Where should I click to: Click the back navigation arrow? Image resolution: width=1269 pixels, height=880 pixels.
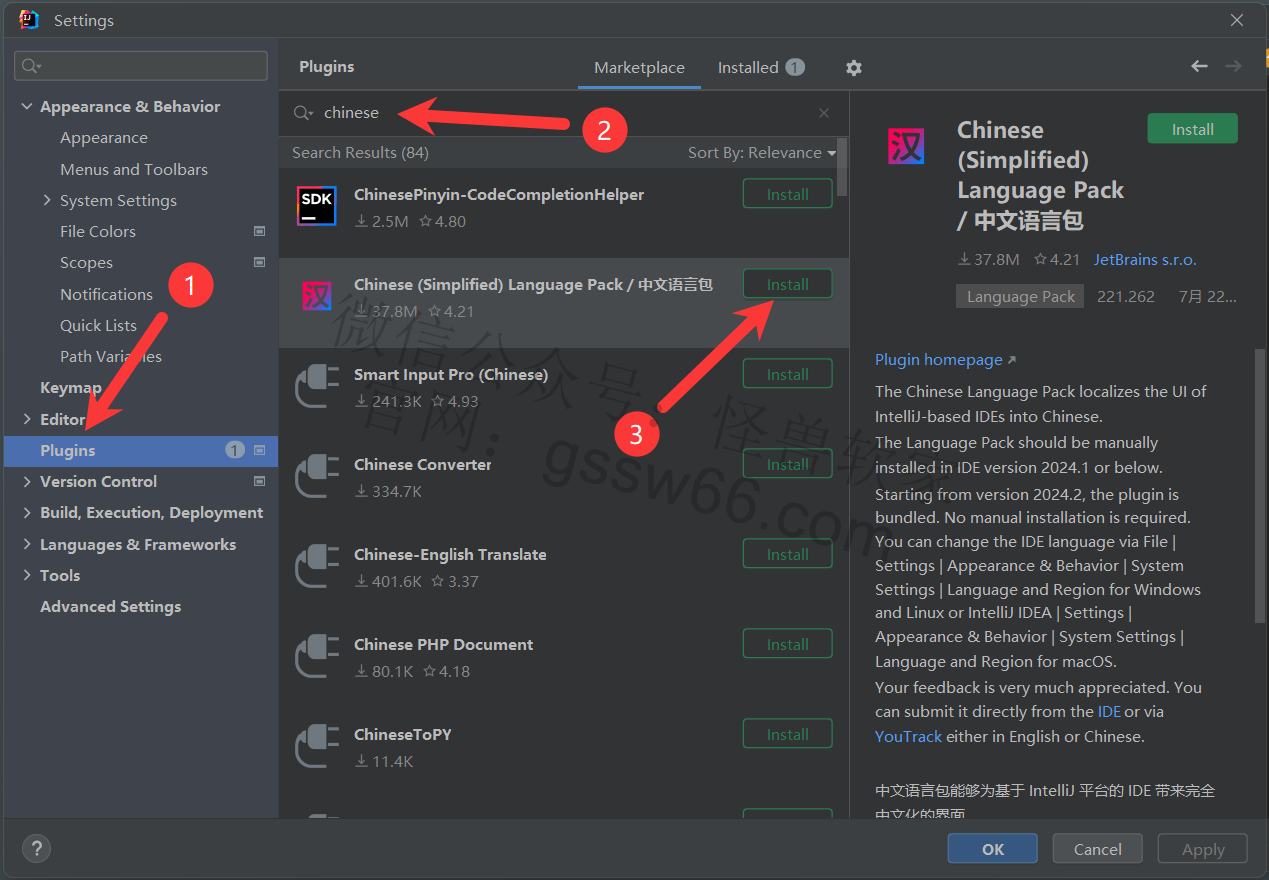click(x=1199, y=66)
